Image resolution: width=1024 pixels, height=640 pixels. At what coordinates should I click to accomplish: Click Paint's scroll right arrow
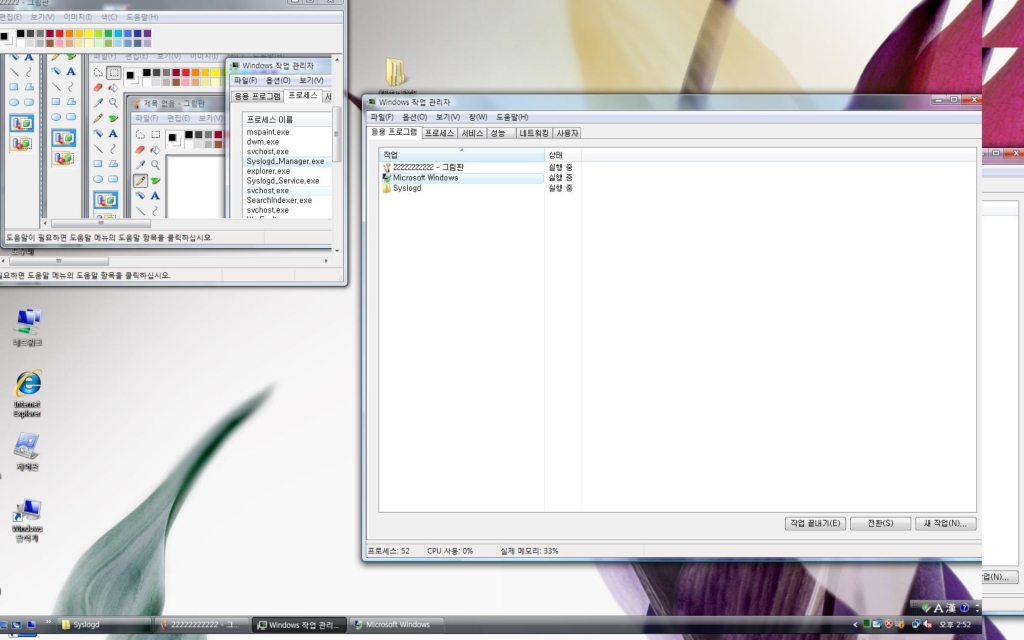click(x=326, y=261)
